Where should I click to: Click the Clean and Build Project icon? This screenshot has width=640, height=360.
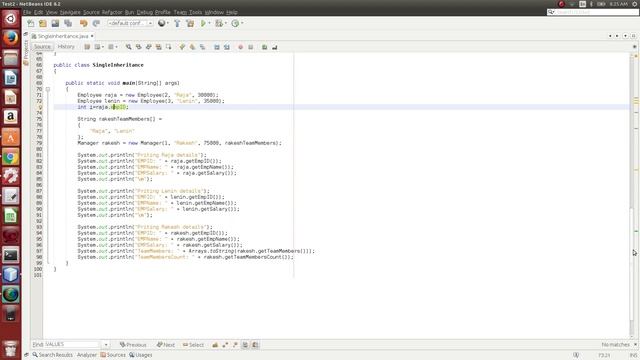pyautogui.click(x=190, y=23)
